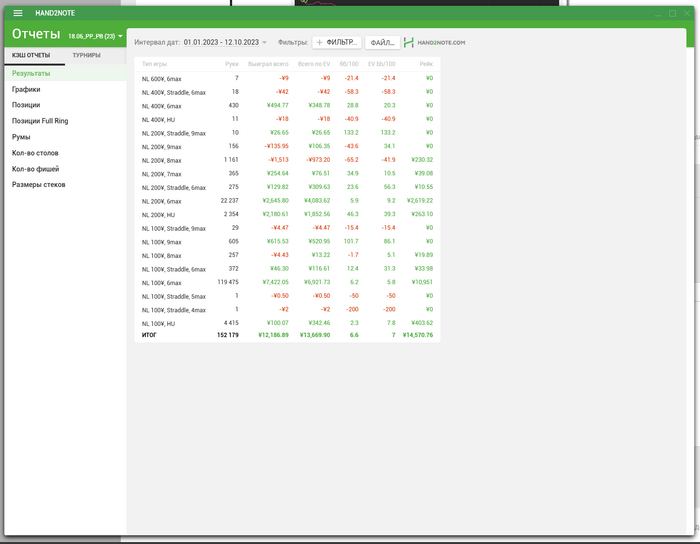Viewport: 700px width, 544px height.
Task: Sort by Руки column header
Action: tap(232, 64)
